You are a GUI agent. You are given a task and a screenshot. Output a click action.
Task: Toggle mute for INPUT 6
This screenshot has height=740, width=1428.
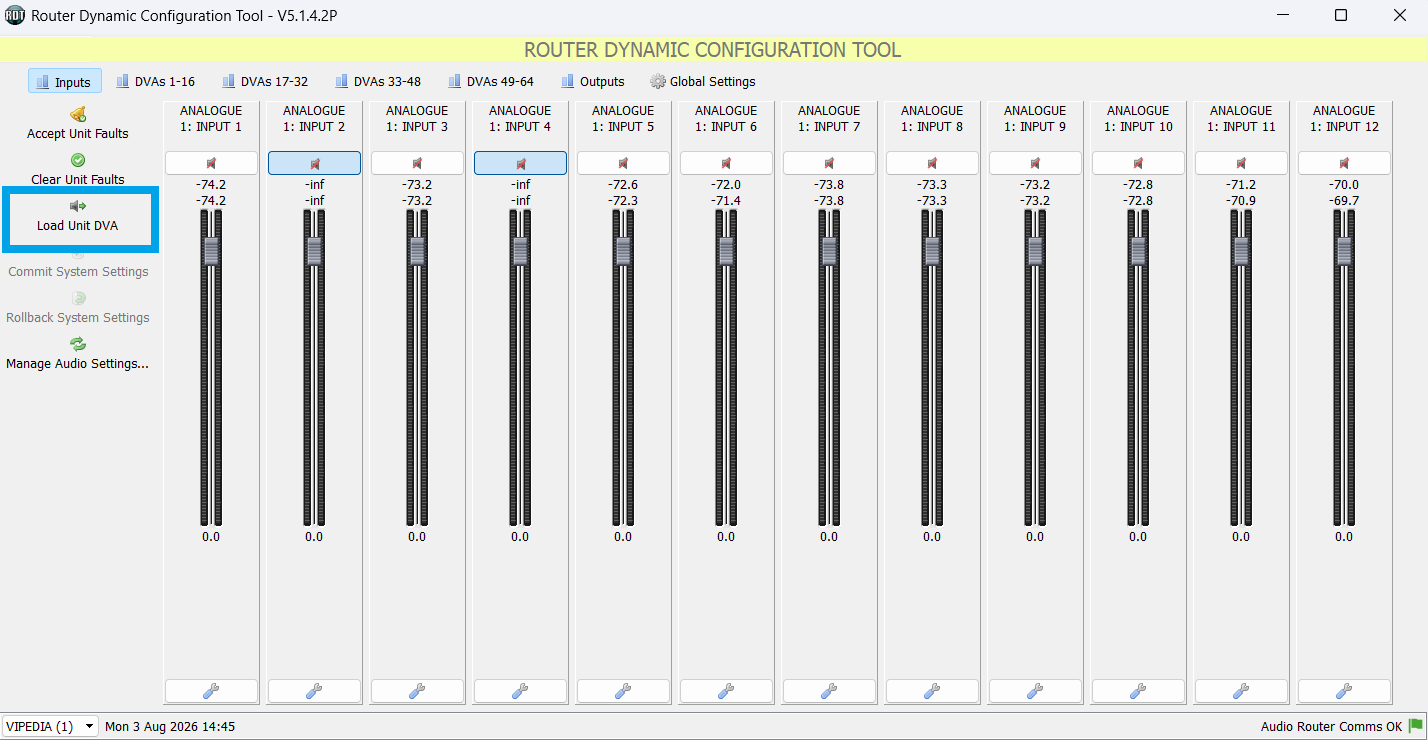coord(726,163)
